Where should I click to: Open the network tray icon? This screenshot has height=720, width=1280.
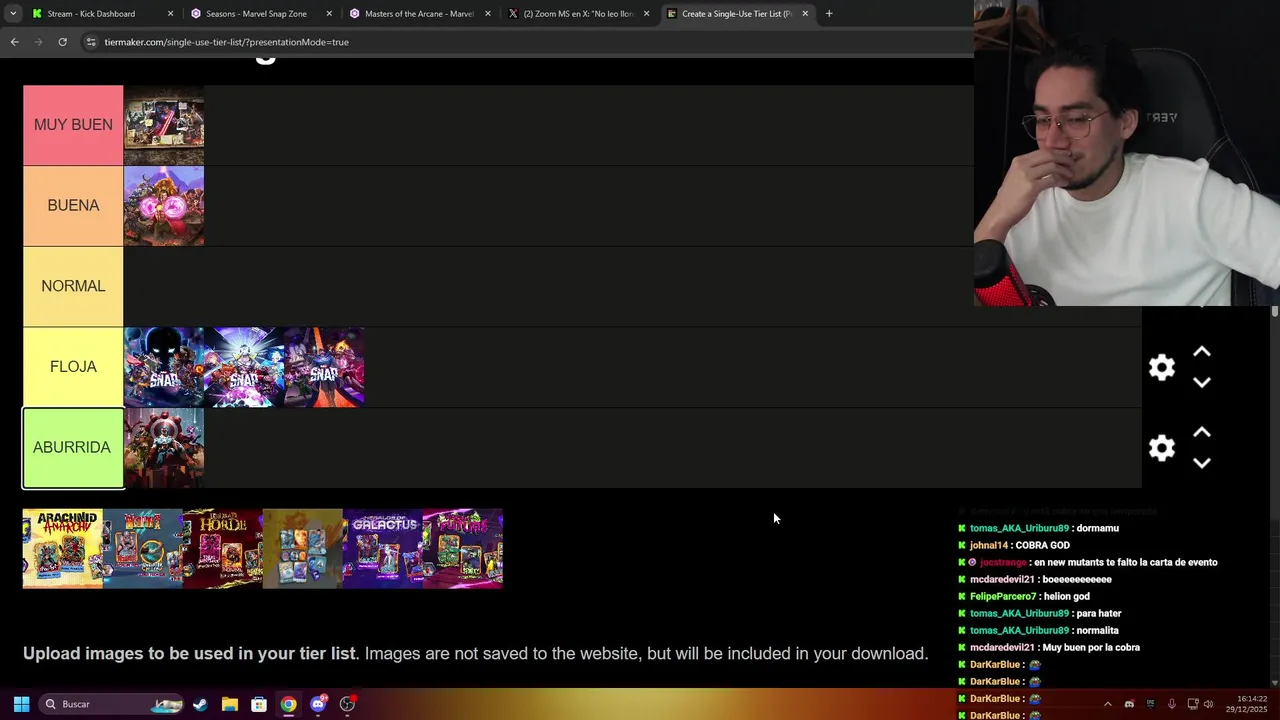[1194, 704]
